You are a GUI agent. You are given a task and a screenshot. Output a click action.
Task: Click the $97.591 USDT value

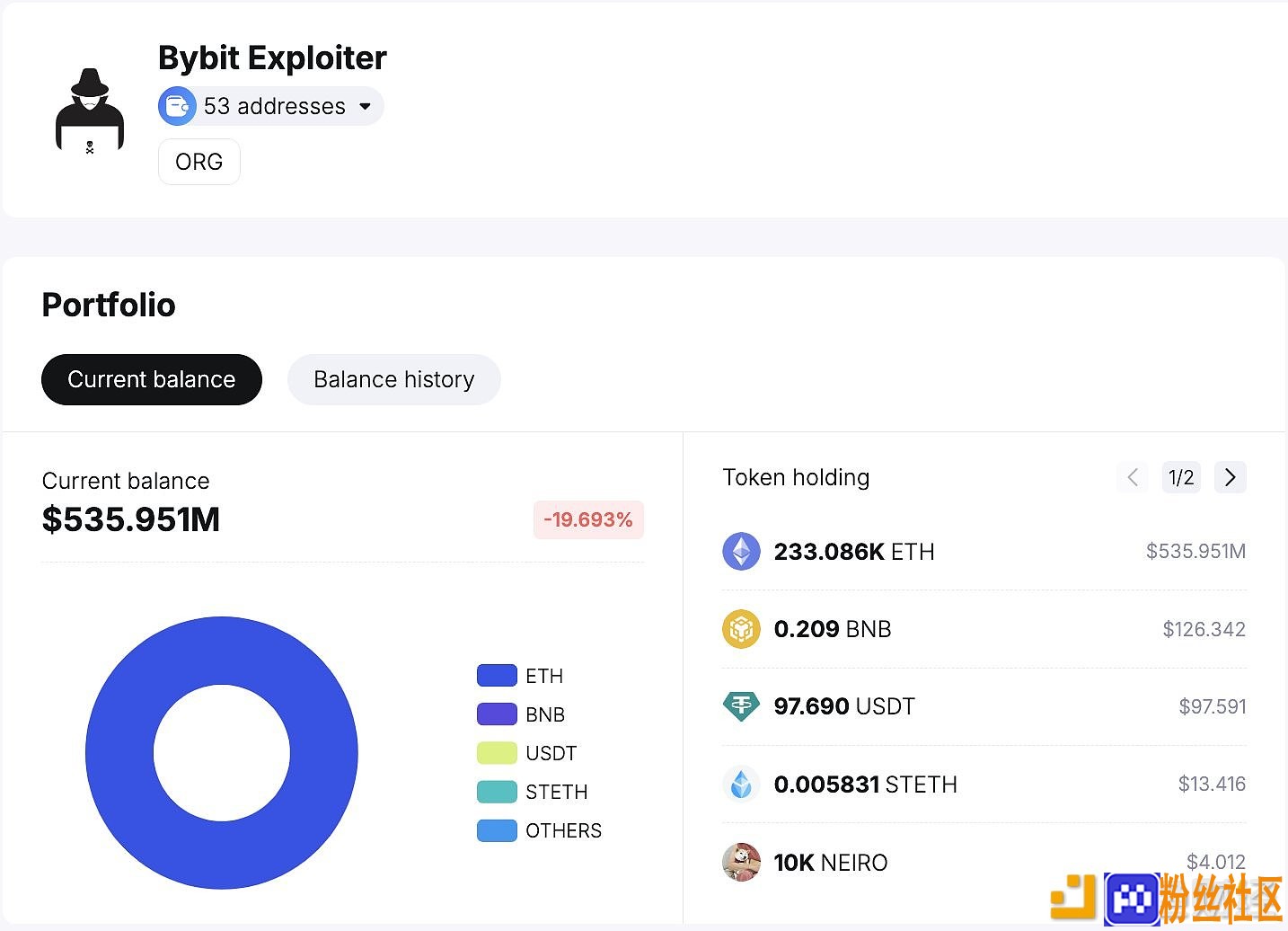(x=1212, y=706)
